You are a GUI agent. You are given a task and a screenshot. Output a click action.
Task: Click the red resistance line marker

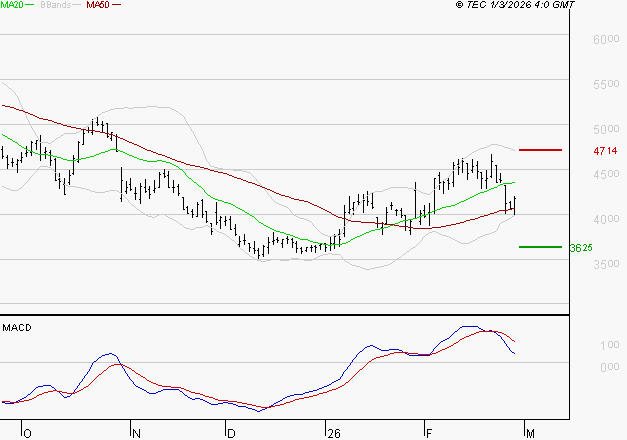point(541,150)
